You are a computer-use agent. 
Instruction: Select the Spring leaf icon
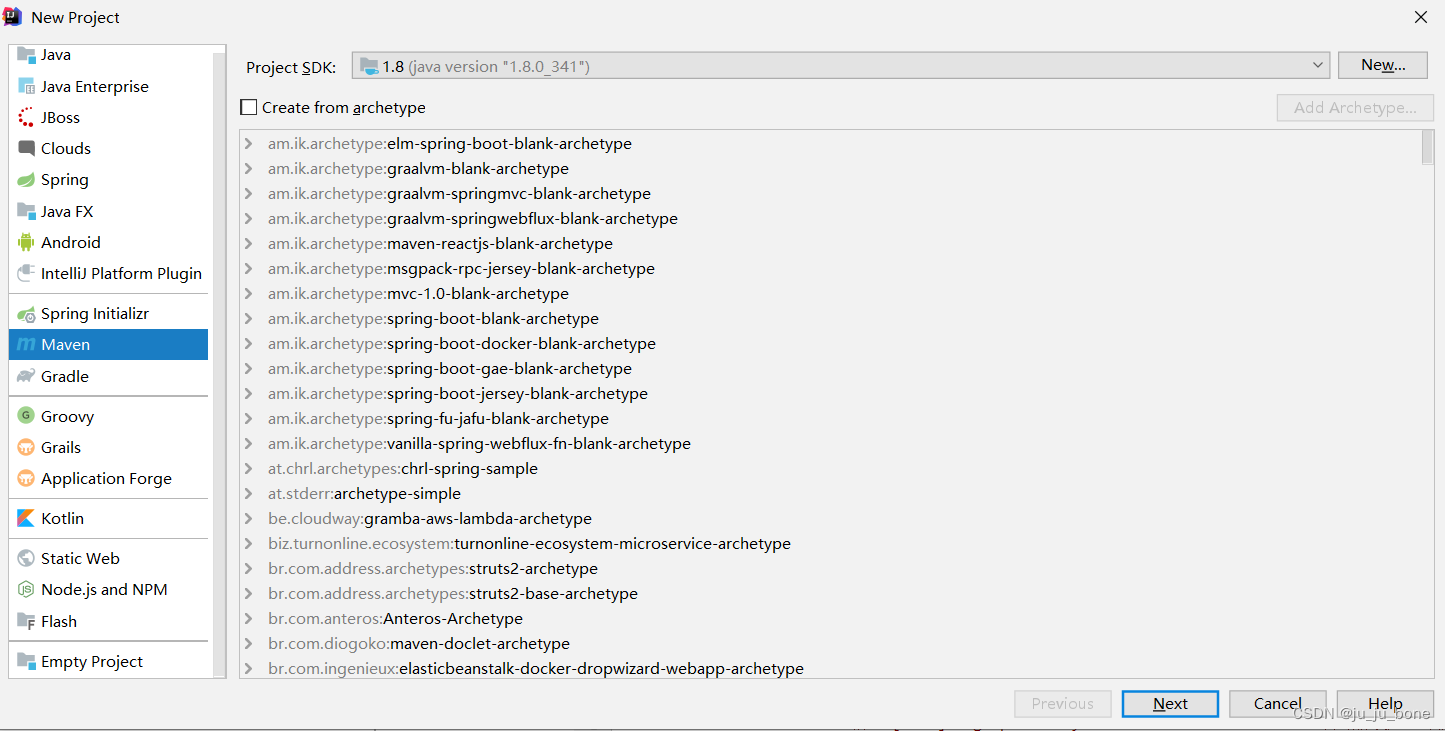(x=26, y=180)
